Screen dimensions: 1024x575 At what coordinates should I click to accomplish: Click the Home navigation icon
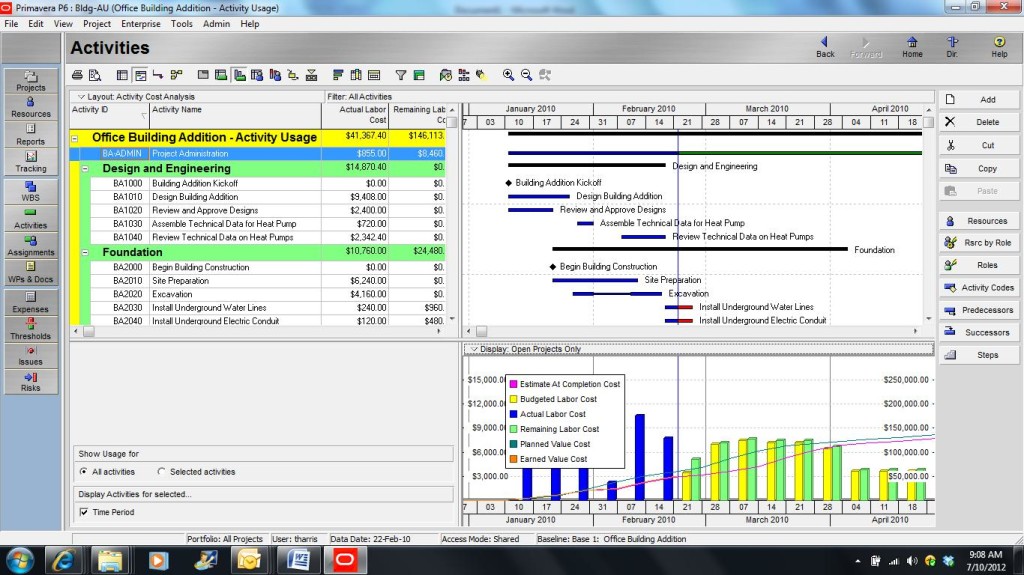(912, 47)
